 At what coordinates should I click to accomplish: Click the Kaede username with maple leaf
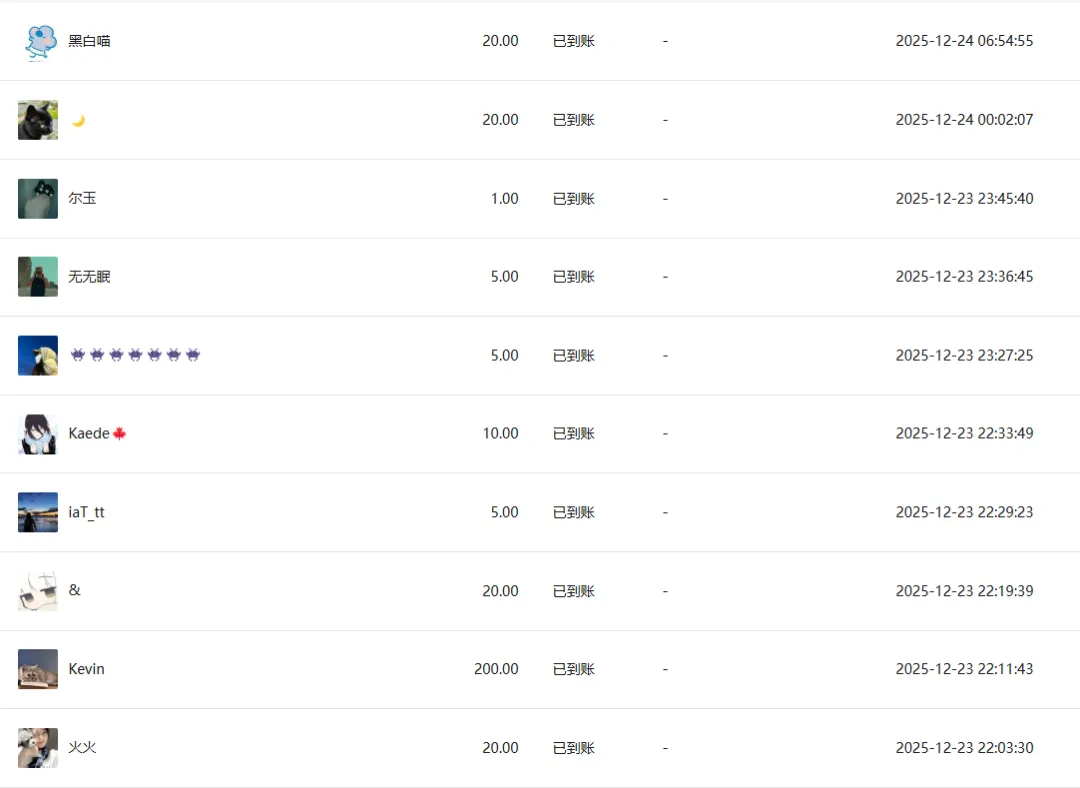(97, 434)
